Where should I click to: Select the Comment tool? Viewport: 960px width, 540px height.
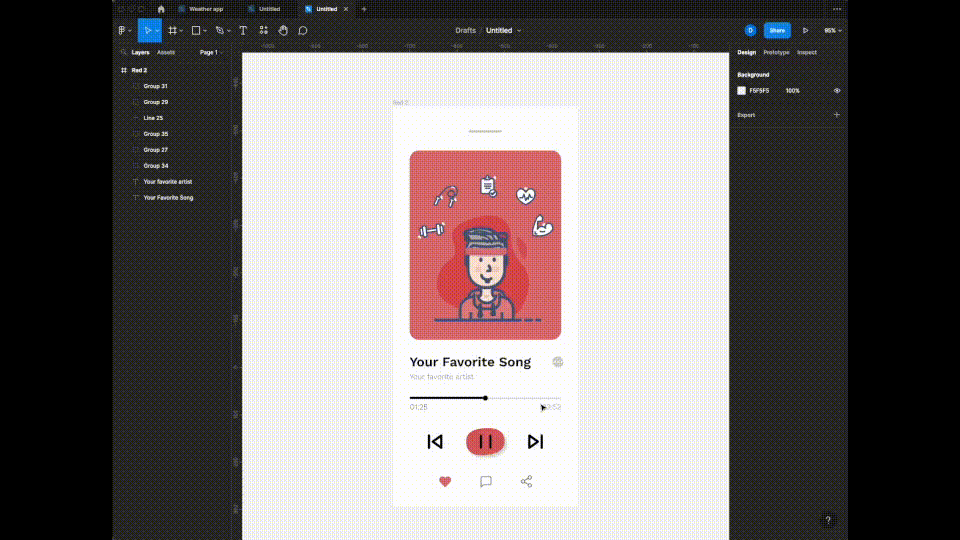[x=303, y=30]
